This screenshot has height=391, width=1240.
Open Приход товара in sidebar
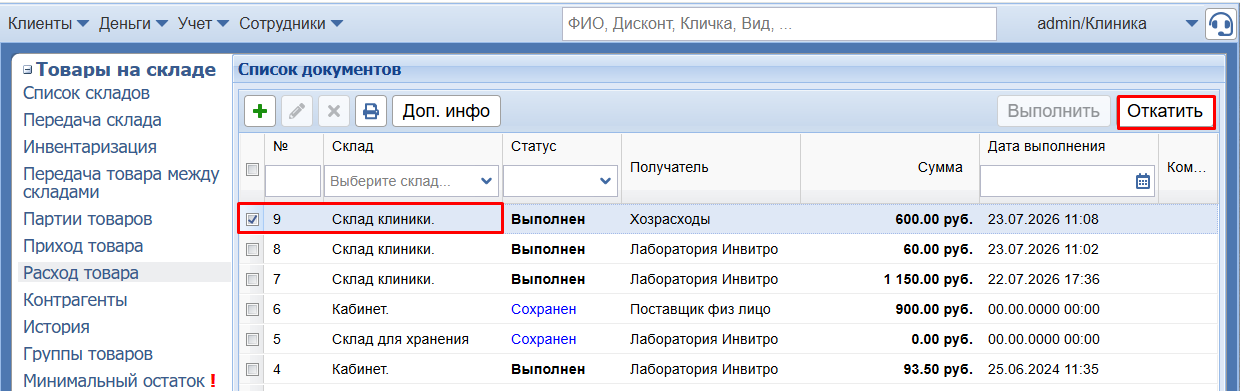pyautogui.click(x=83, y=246)
